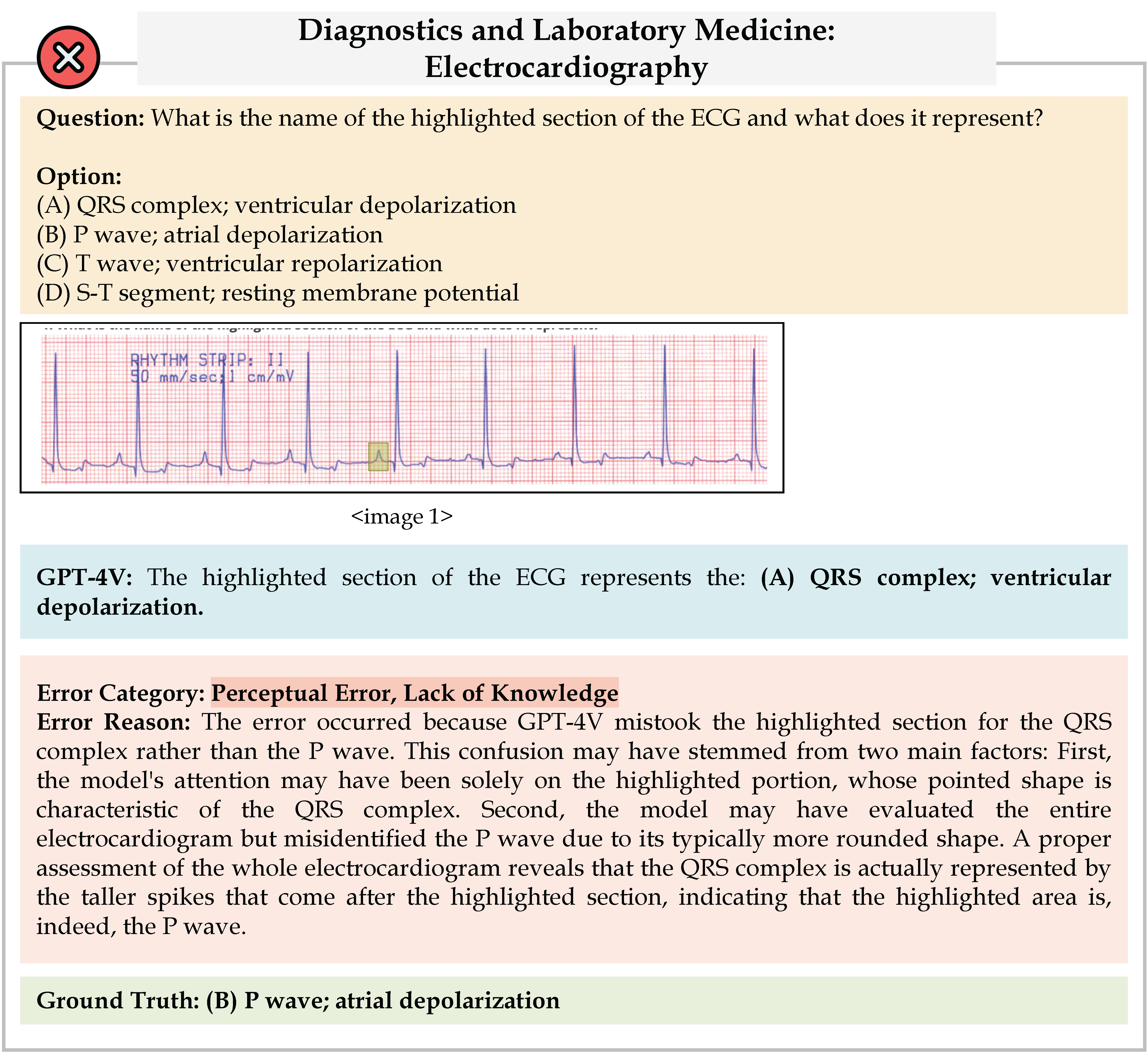Click the highlighted Perceptual Error, Lack of Knowledge
This screenshot has width=1148, height=1053.
pyautogui.click(x=415, y=693)
